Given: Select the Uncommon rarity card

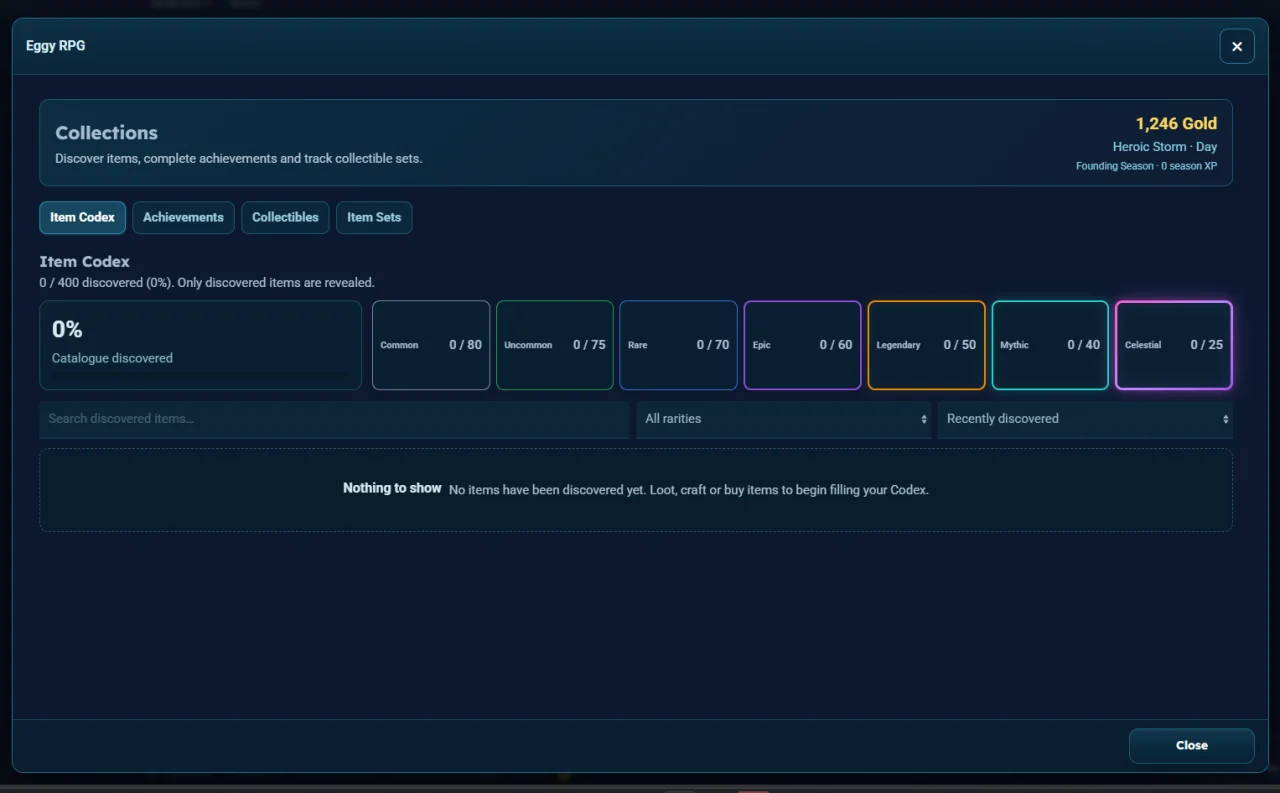Looking at the screenshot, I should tap(555, 345).
